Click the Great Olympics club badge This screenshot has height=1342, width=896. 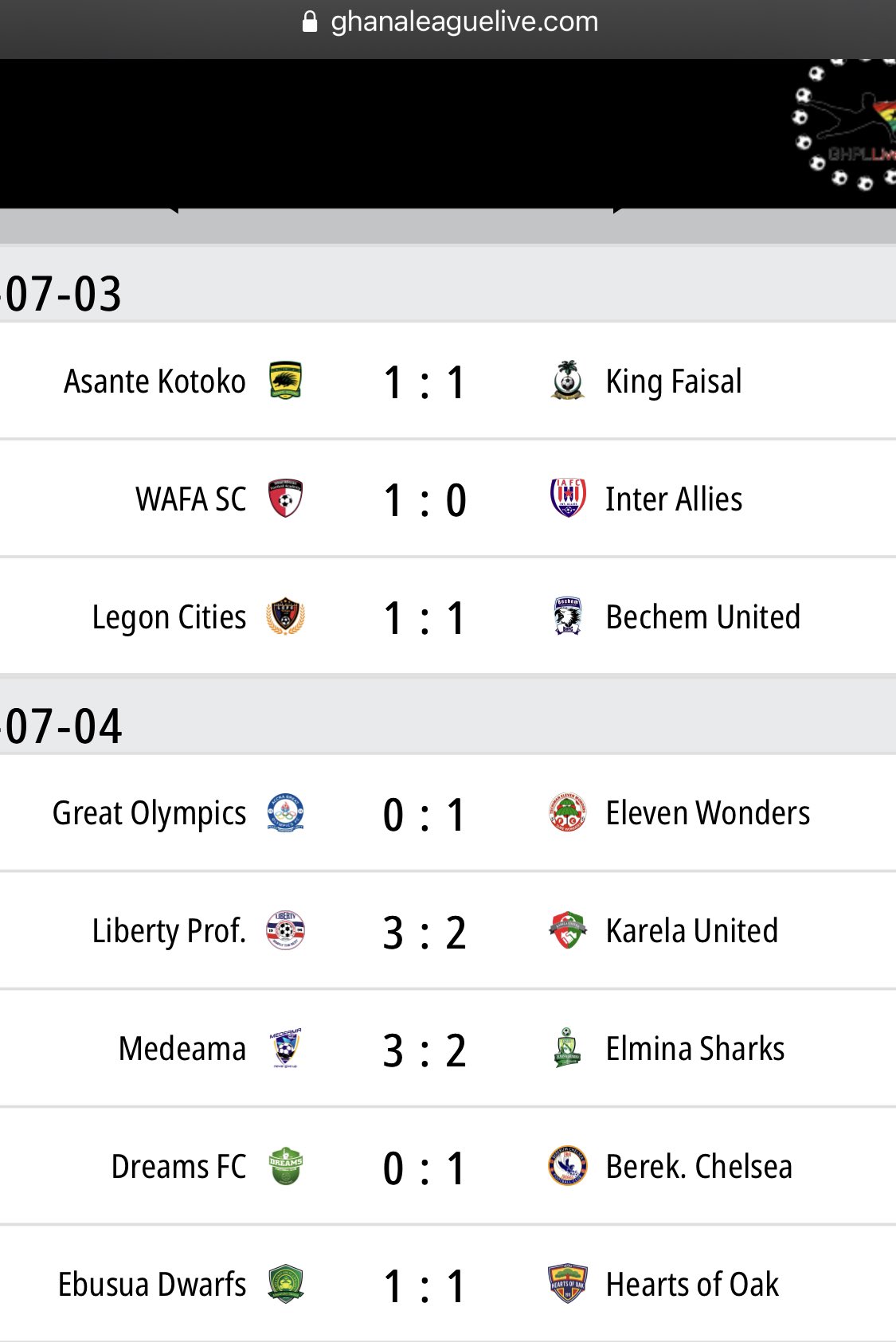(285, 813)
